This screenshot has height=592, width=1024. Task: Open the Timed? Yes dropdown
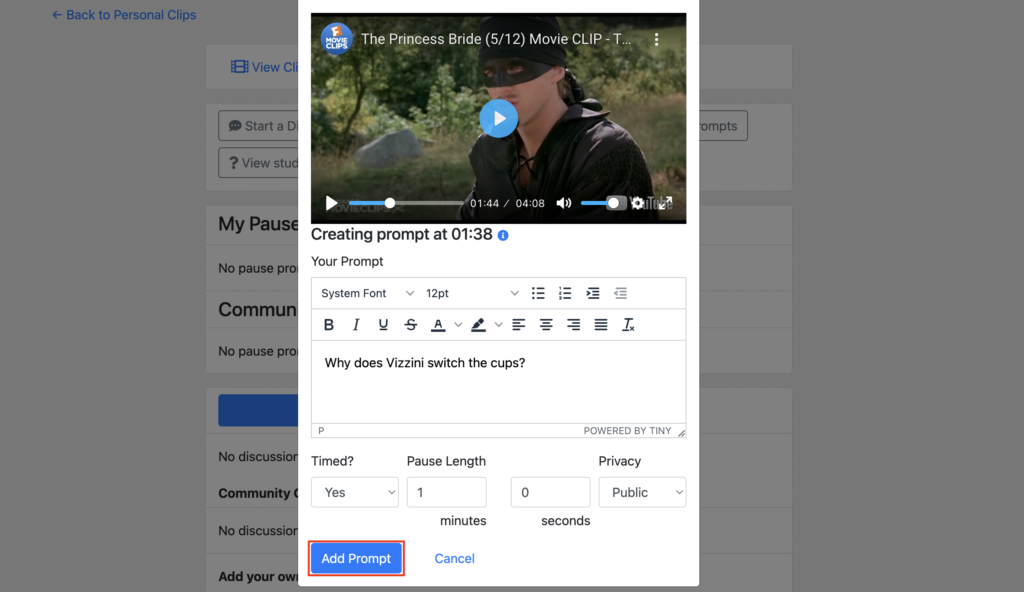(355, 492)
